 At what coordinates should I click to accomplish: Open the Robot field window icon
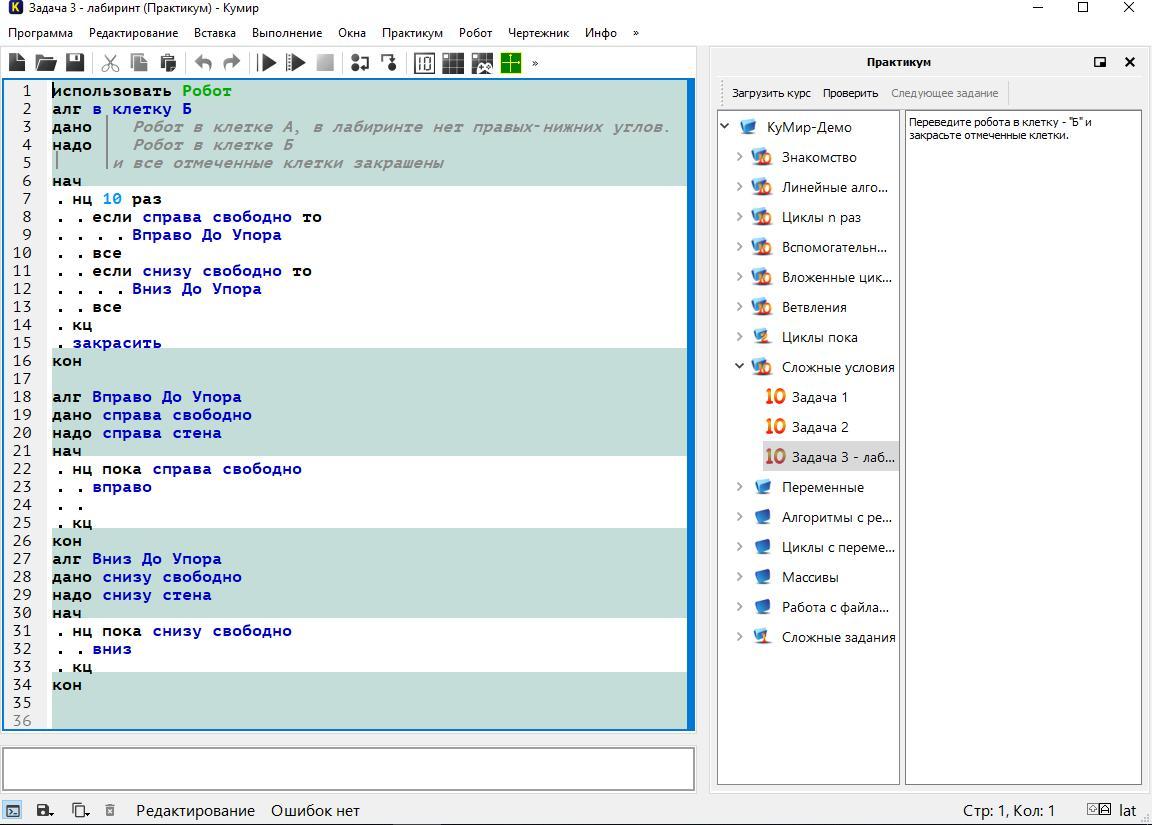[x=453, y=63]
